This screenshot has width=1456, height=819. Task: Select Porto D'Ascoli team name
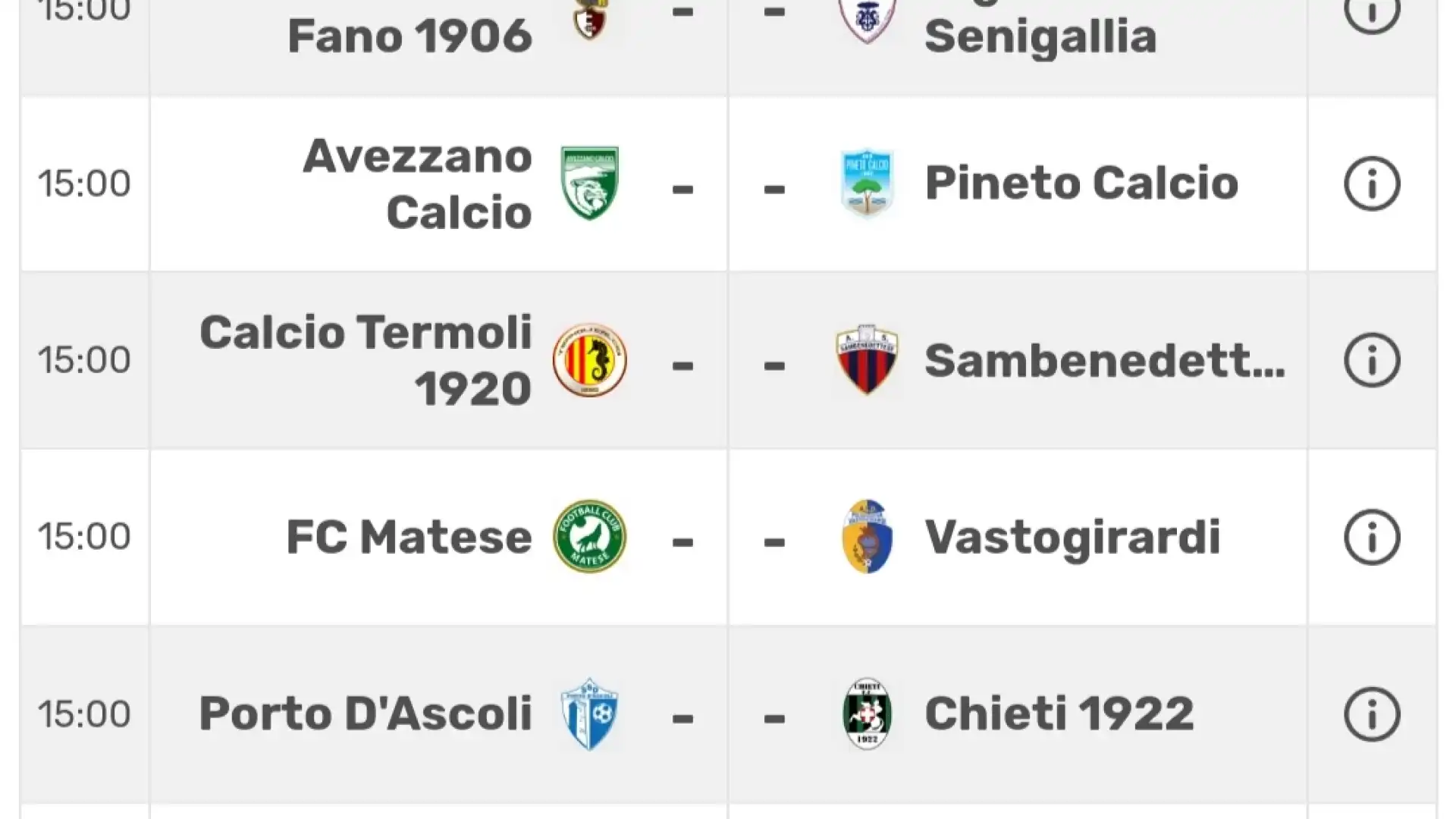tap(366, 714)
